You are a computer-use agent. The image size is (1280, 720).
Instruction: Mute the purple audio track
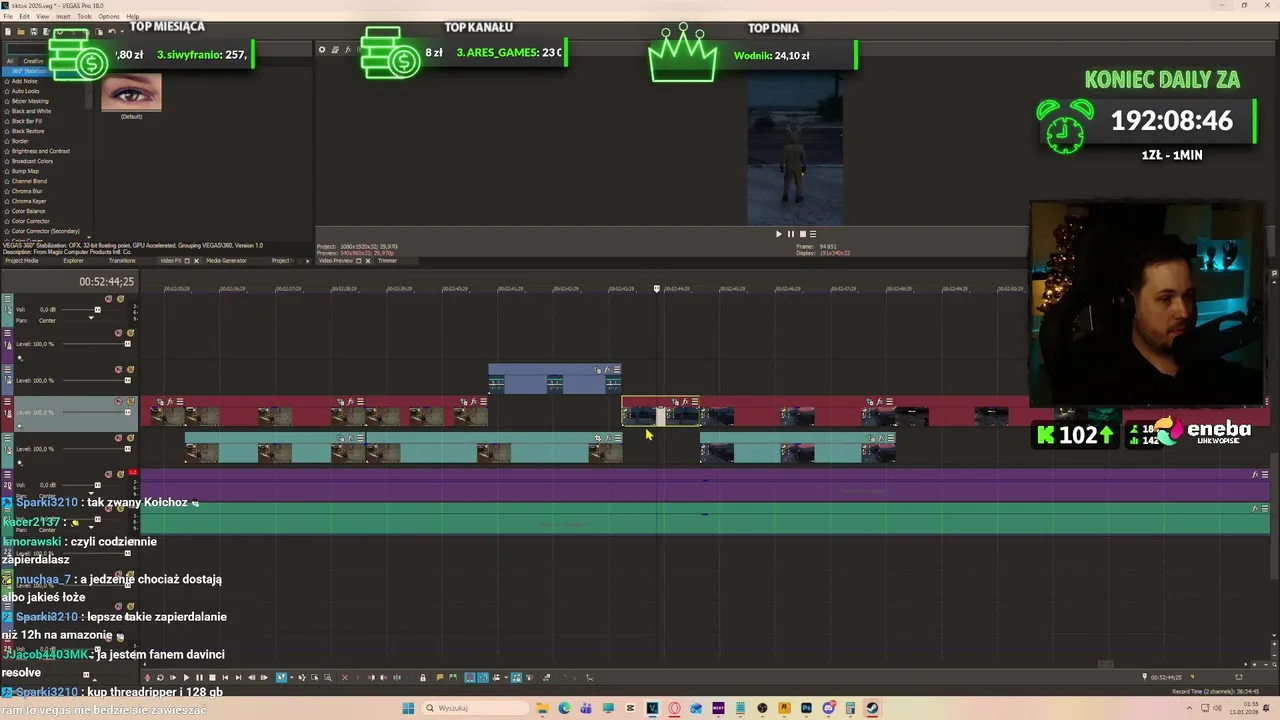[x=108, y=474]
